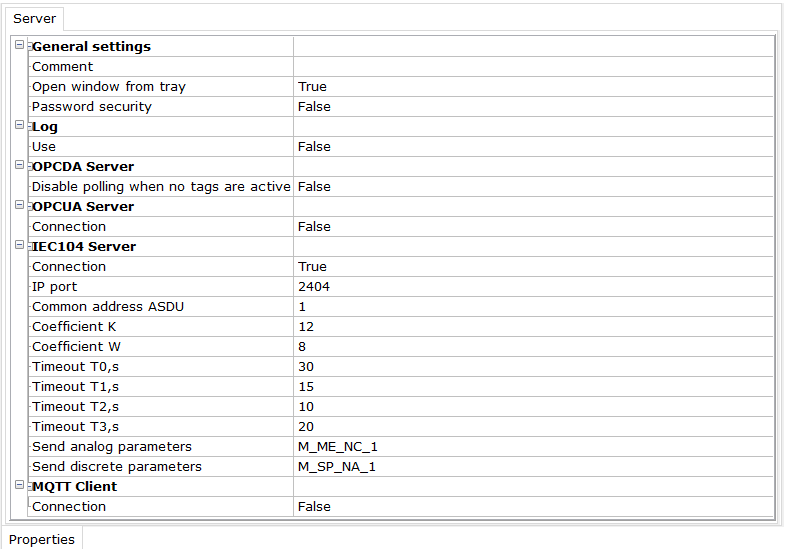Select the OPCDA Server header row

click(401, 167)
